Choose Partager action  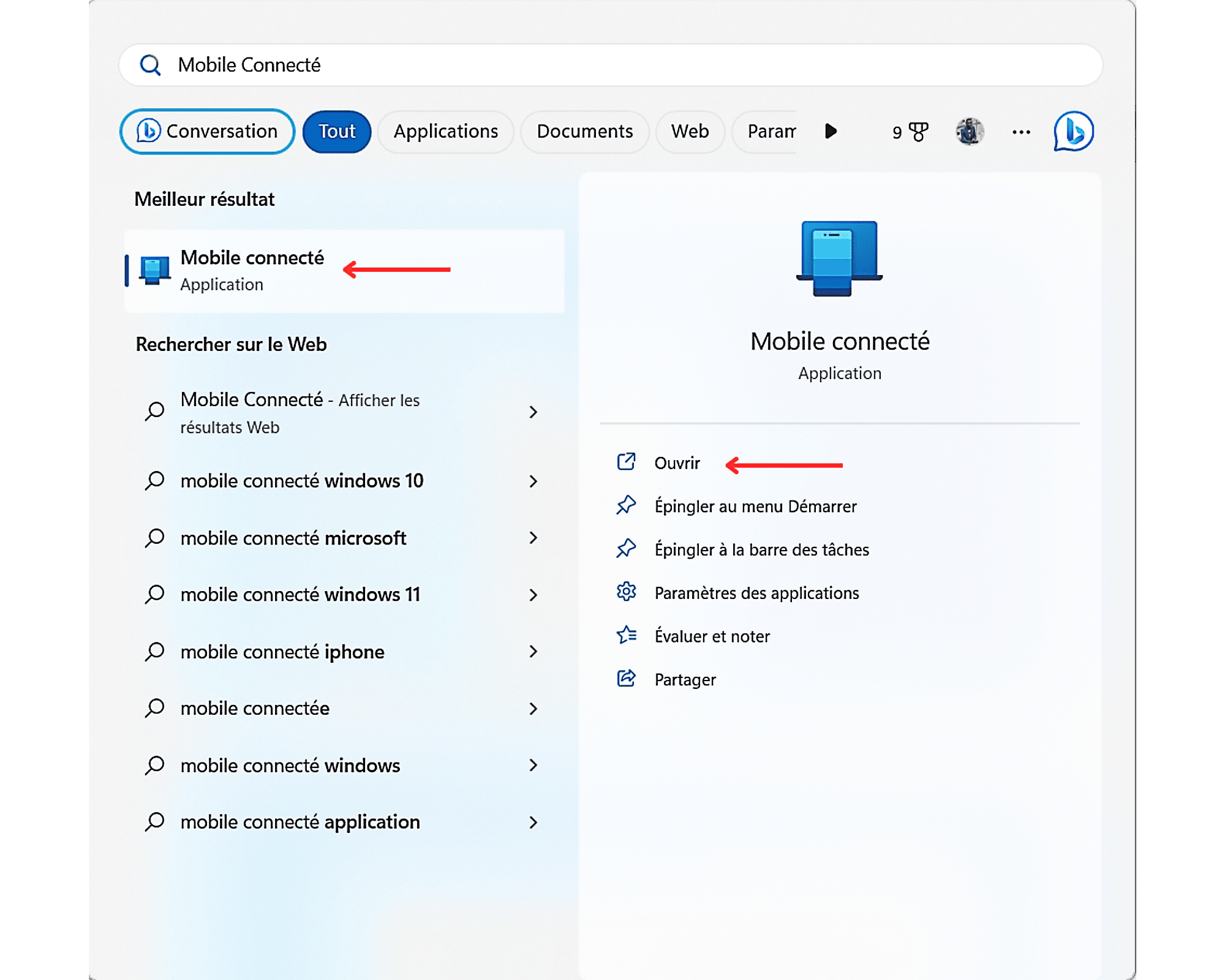(685, 680)
